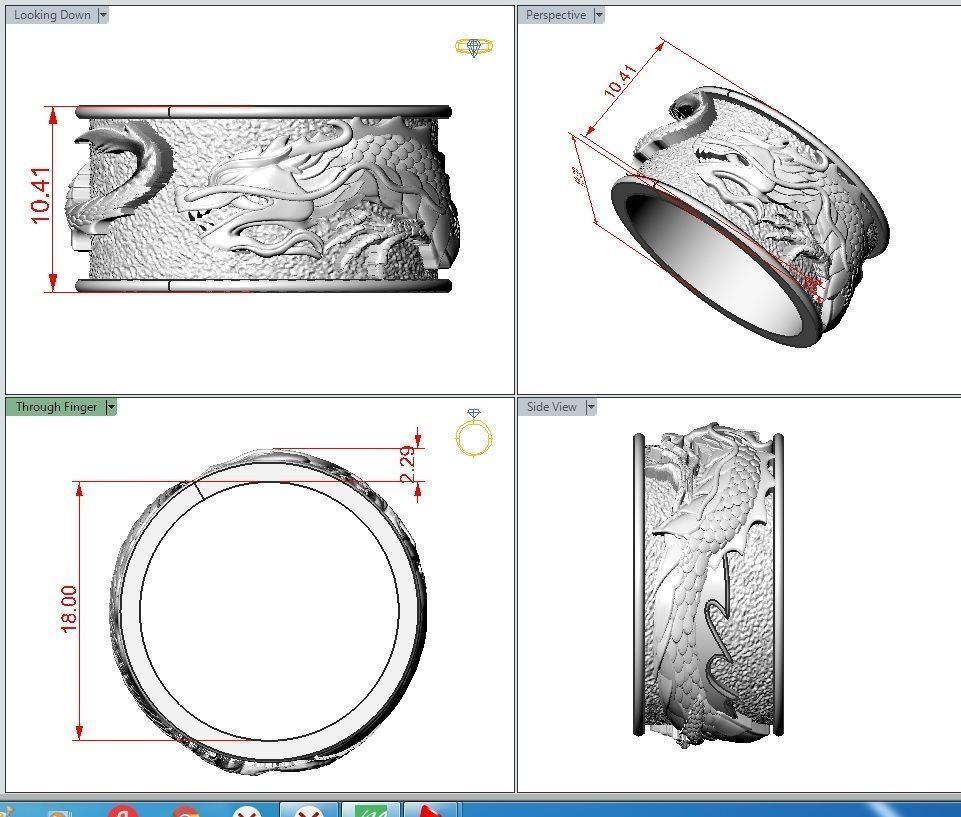Open the Through Finger viewport dropdown arrow
This screenshot has width=961, height=817.
[111, 406]
